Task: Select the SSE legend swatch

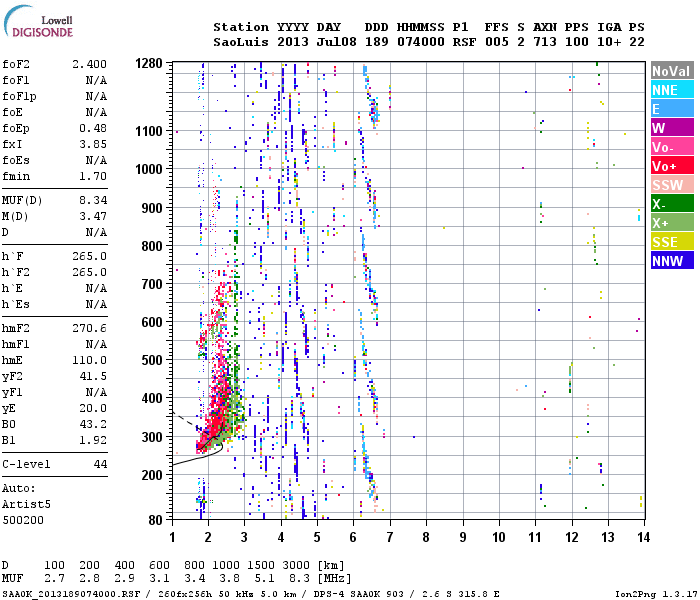Action: tap(672, 242)
